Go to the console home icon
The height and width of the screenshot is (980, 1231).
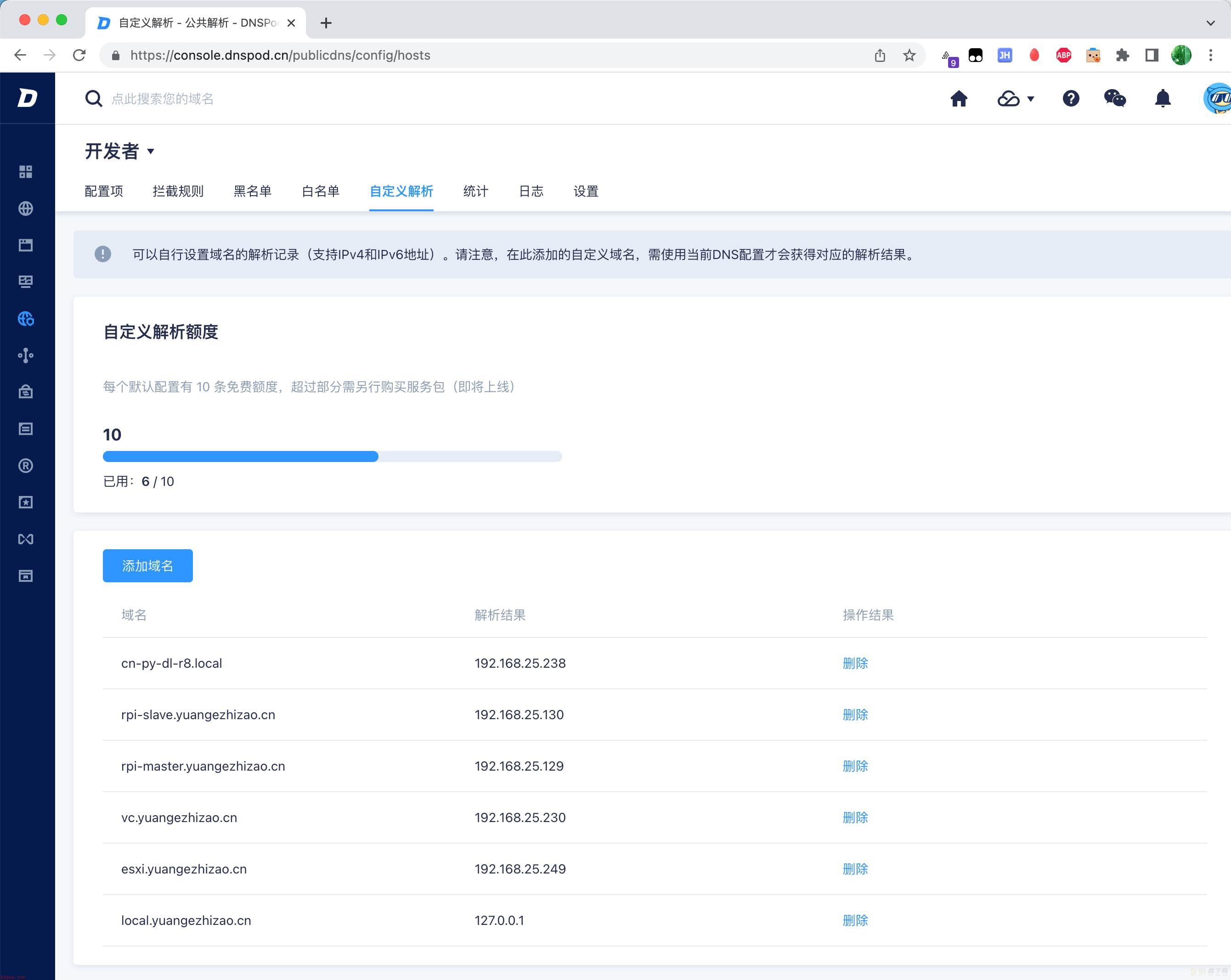click(959, 98)
